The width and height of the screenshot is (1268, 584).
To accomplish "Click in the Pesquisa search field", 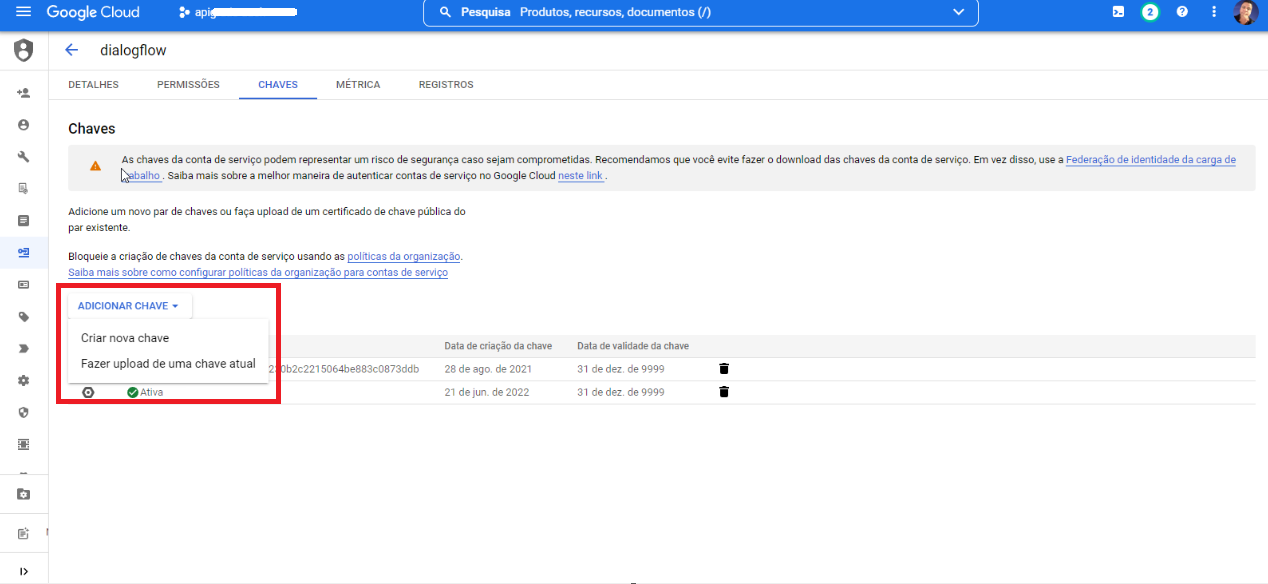I will (700, 12).
